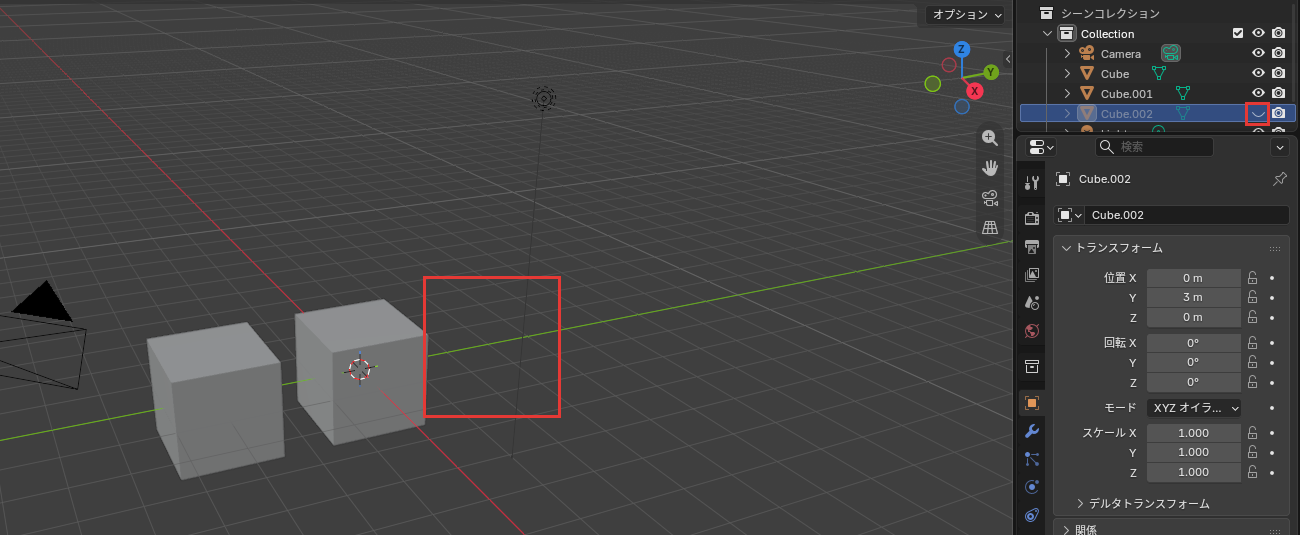
Task: Switch perspective/orthographic grid icon
Action: [990, 227]
